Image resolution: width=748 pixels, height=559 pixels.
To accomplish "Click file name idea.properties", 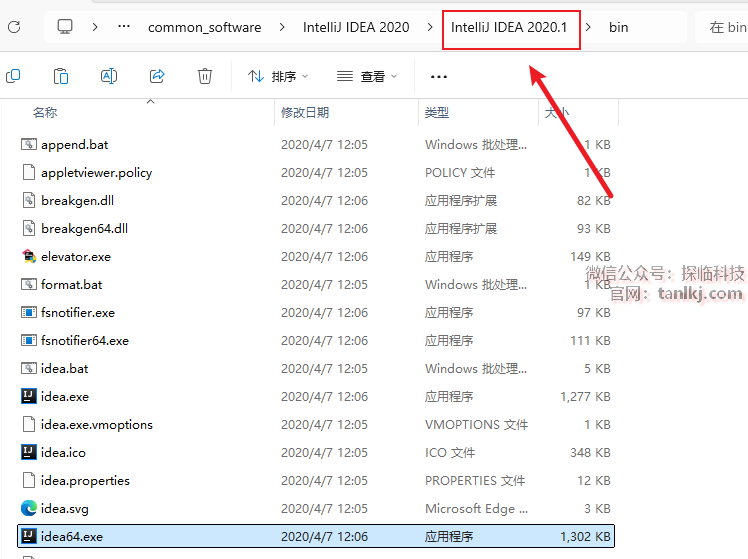I will [x=85, y=481].
